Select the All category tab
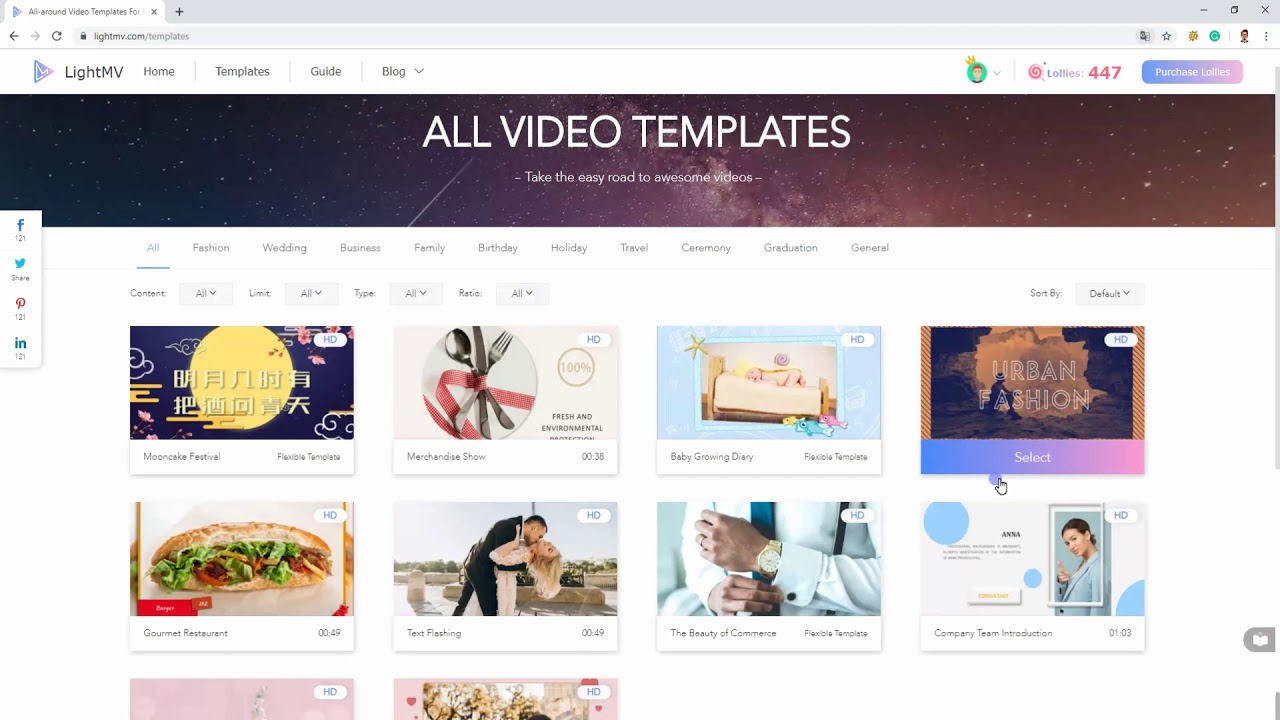1280x720 pixels. (153, 248)
